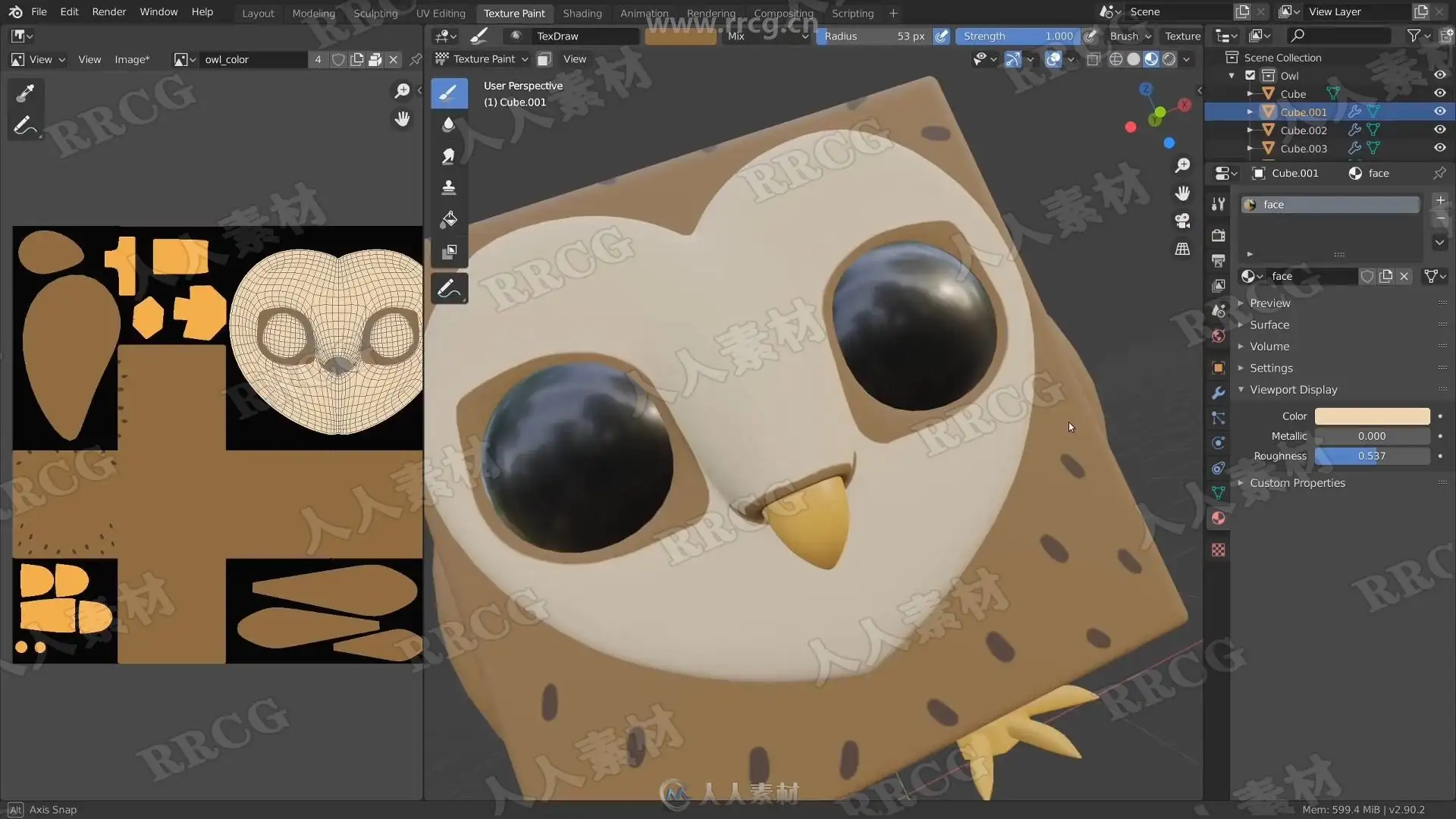Click the camera view icon
Viewport: 1456px width, 819px height.
(1182, 221)
